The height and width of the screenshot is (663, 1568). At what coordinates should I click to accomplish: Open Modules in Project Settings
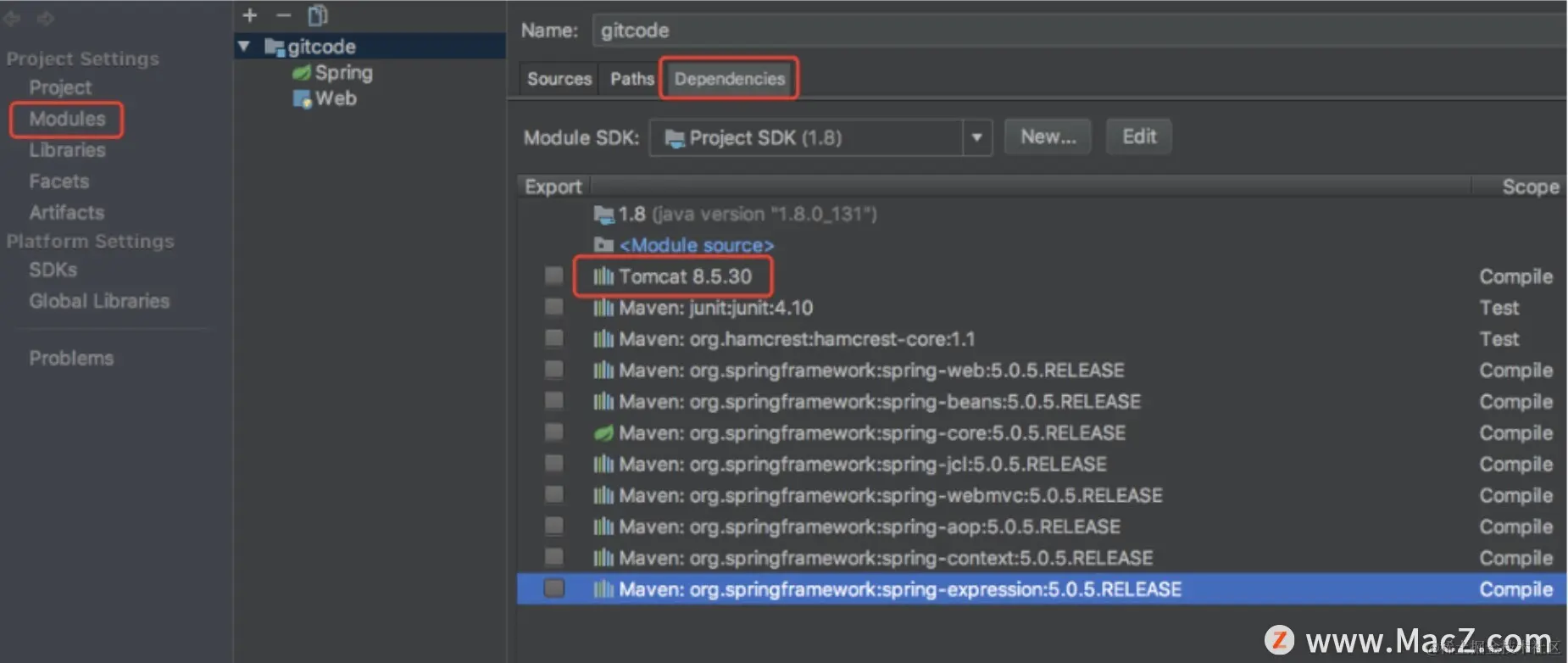(x=67, y=119)
